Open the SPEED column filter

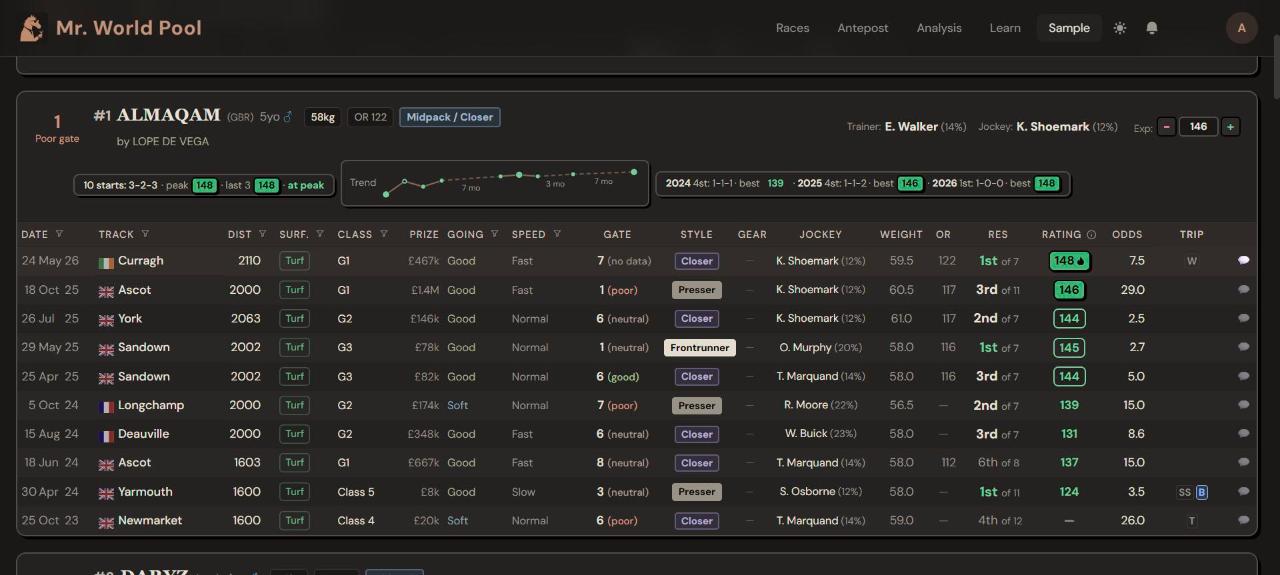[557, 234]
